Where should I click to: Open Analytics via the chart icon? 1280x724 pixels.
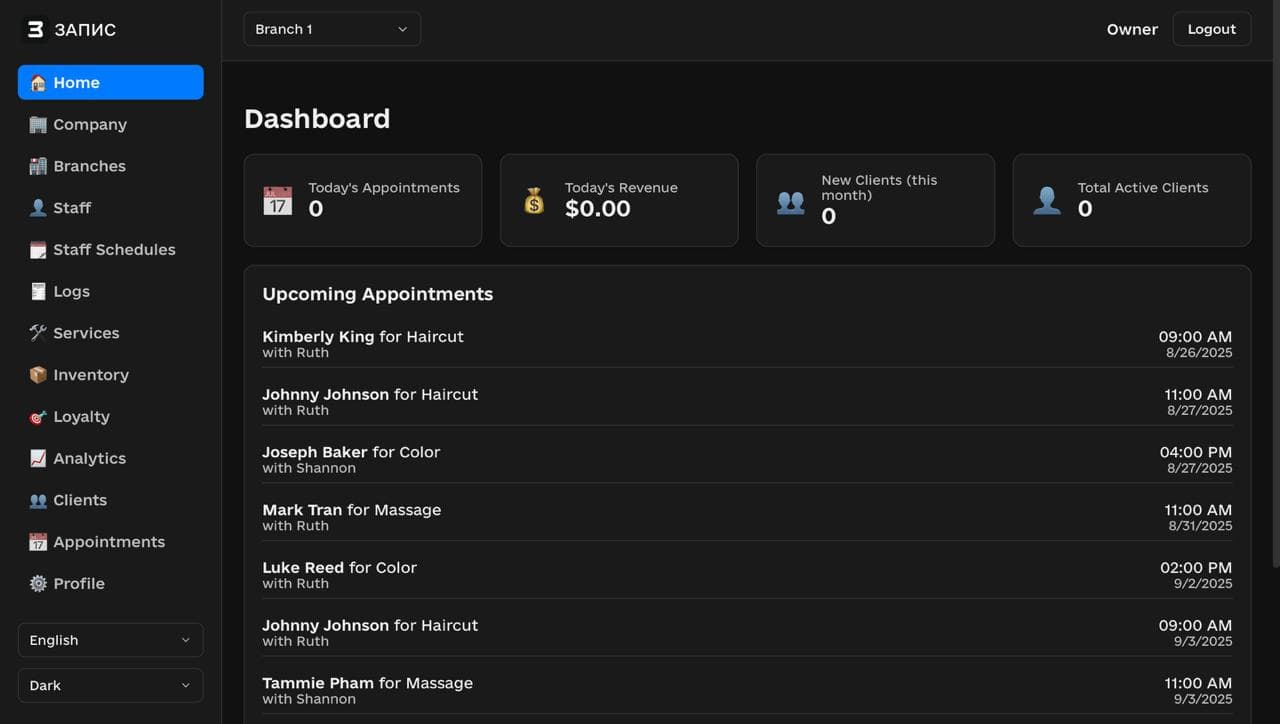click(x=36, y=458)
